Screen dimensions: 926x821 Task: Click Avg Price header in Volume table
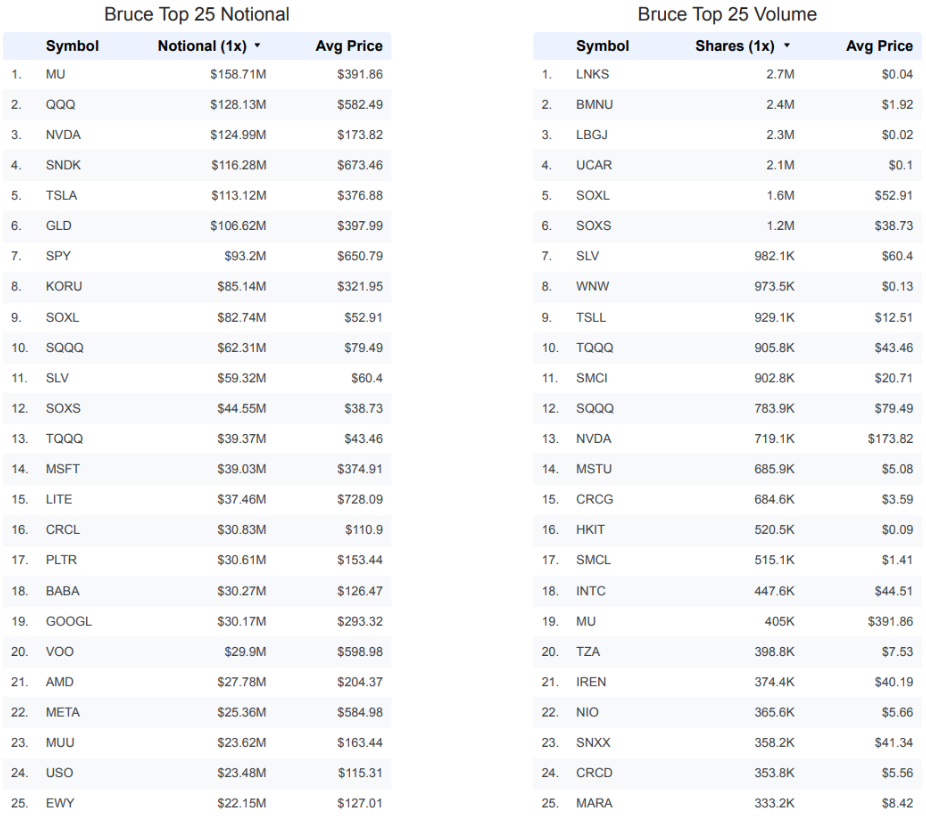(x=879, y=46)
